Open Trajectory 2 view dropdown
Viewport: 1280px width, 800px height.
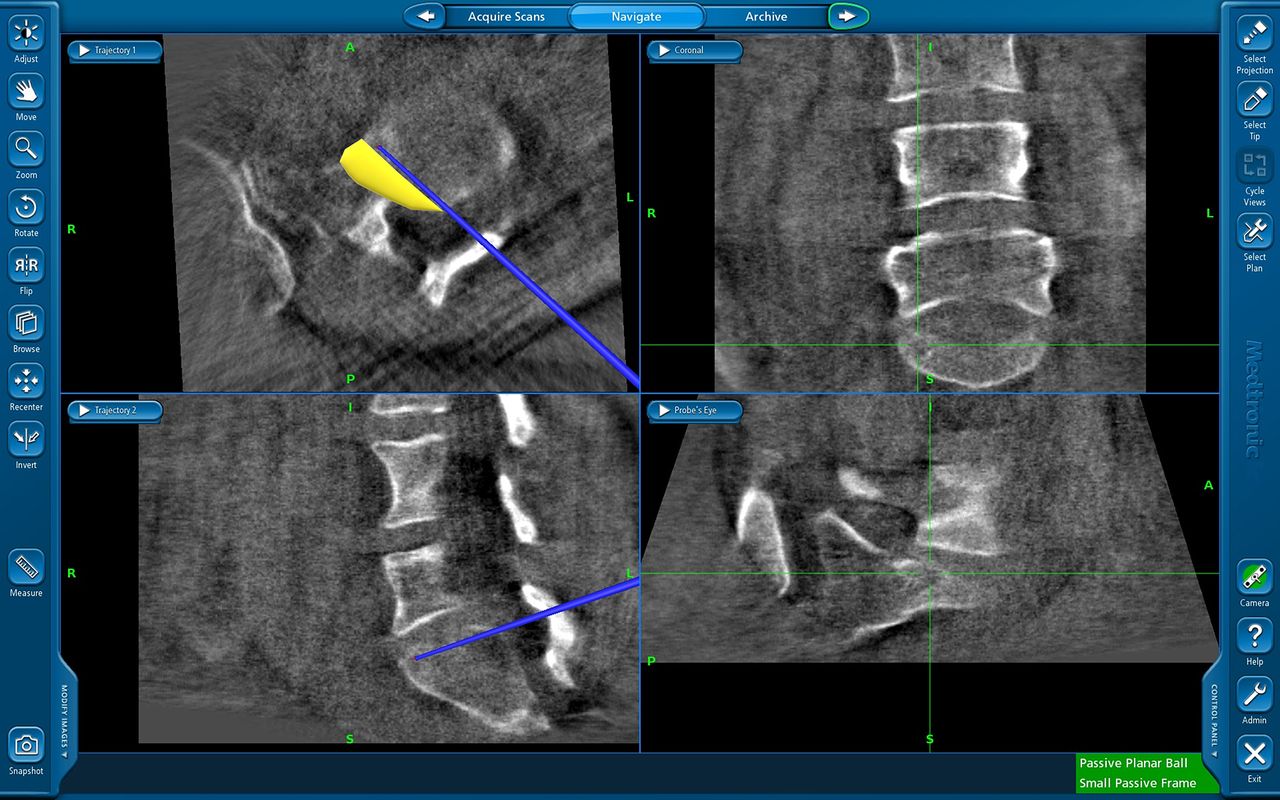[115, 410]
